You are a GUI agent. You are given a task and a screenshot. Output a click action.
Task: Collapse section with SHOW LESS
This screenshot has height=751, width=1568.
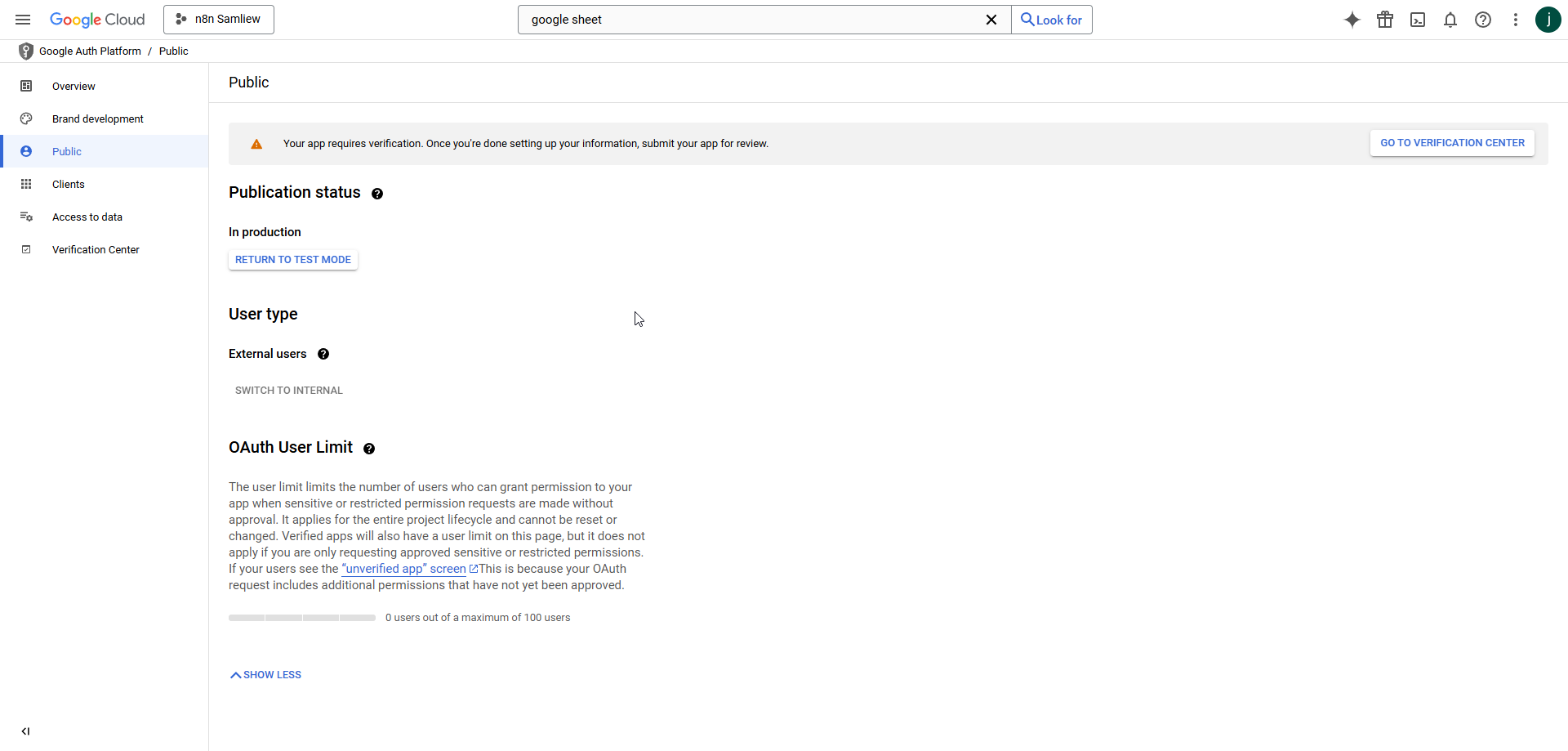pyautogui.click(x=266, y=675)
